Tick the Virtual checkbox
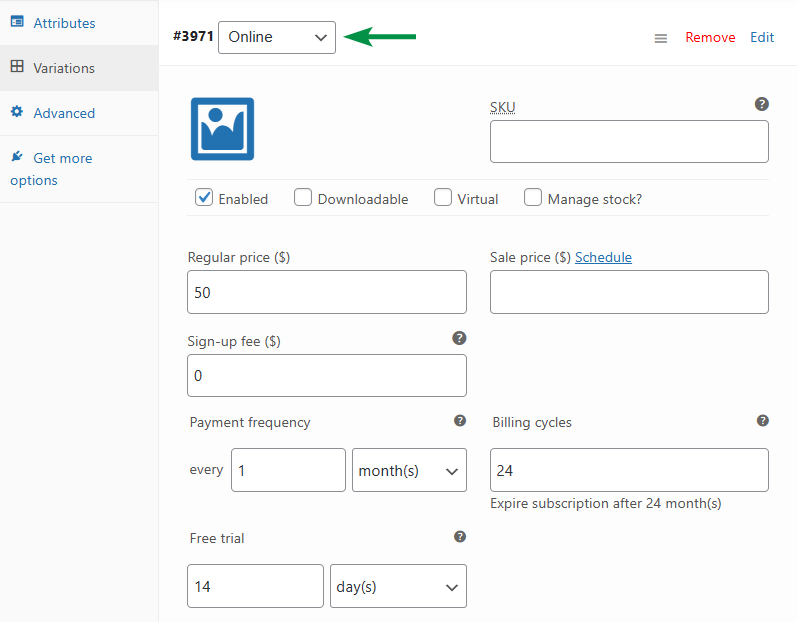The image size is (797, 622). click(443, 198)
